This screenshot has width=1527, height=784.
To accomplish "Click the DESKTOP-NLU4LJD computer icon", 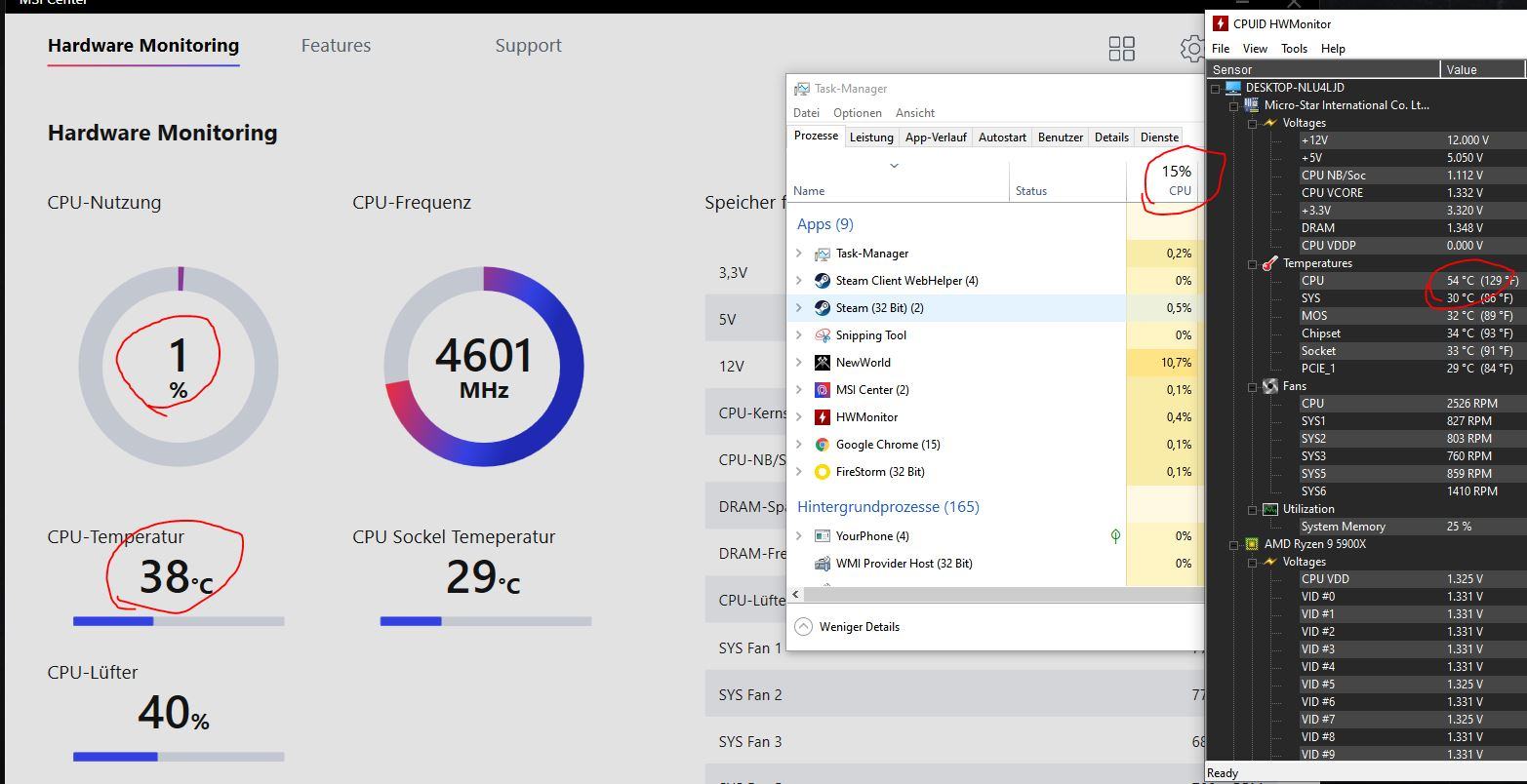I will coord(1233,88).
